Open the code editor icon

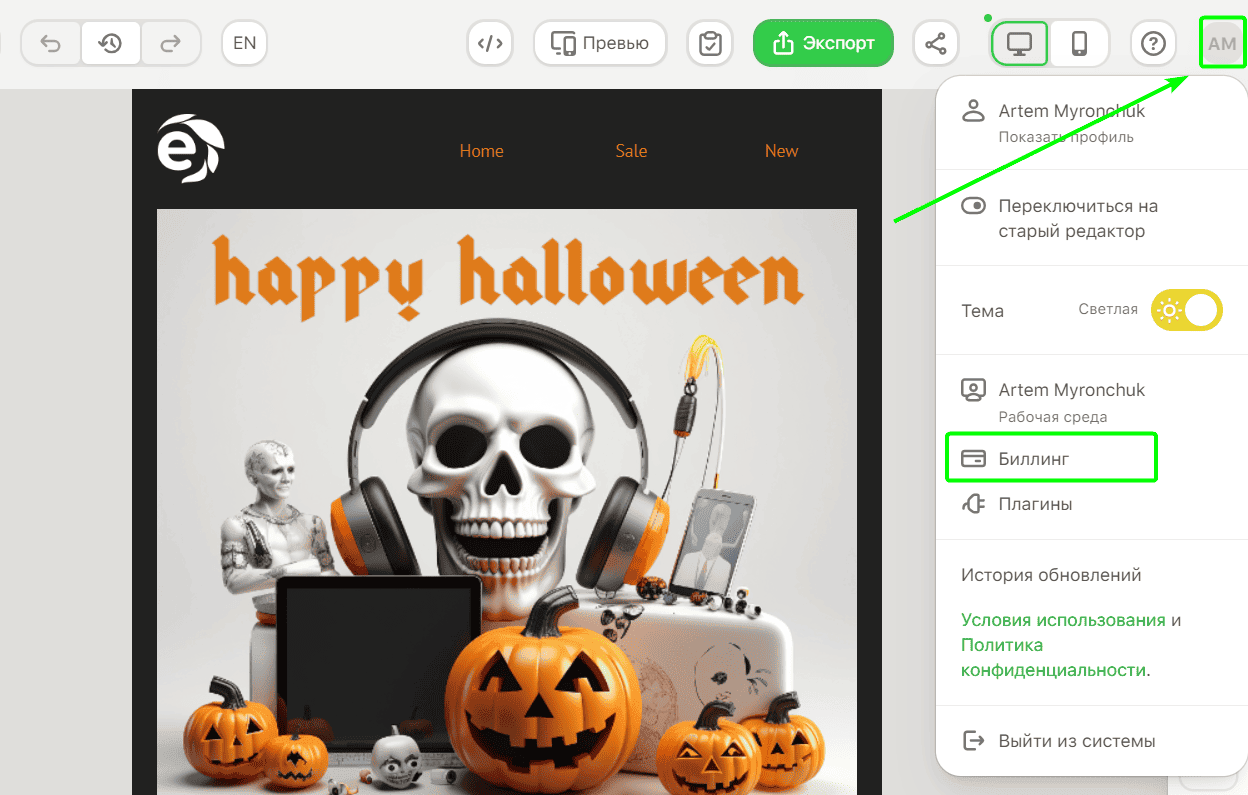coord(490,43)
